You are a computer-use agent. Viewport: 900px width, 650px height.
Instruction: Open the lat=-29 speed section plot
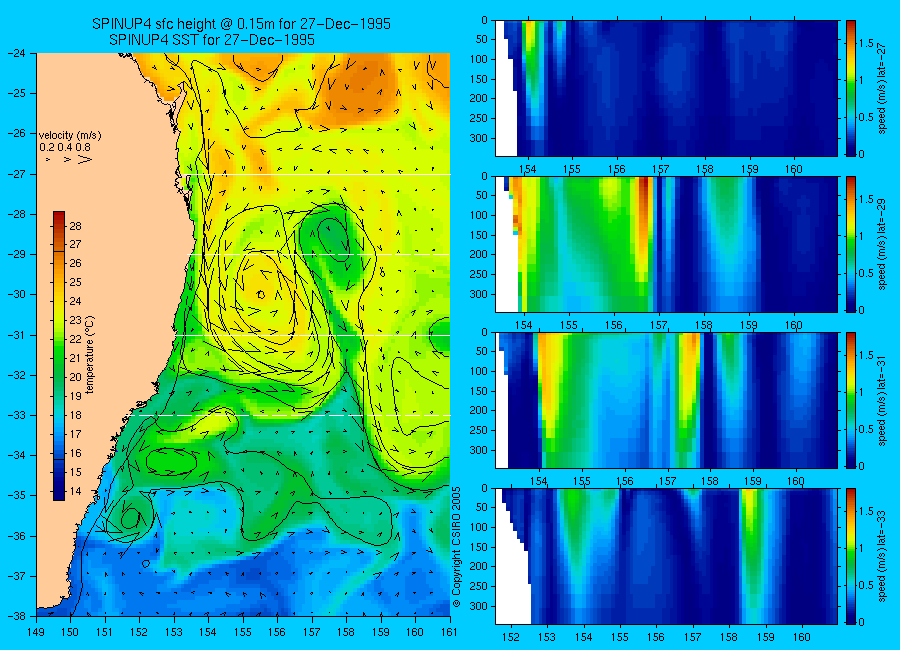coord(666,244)
